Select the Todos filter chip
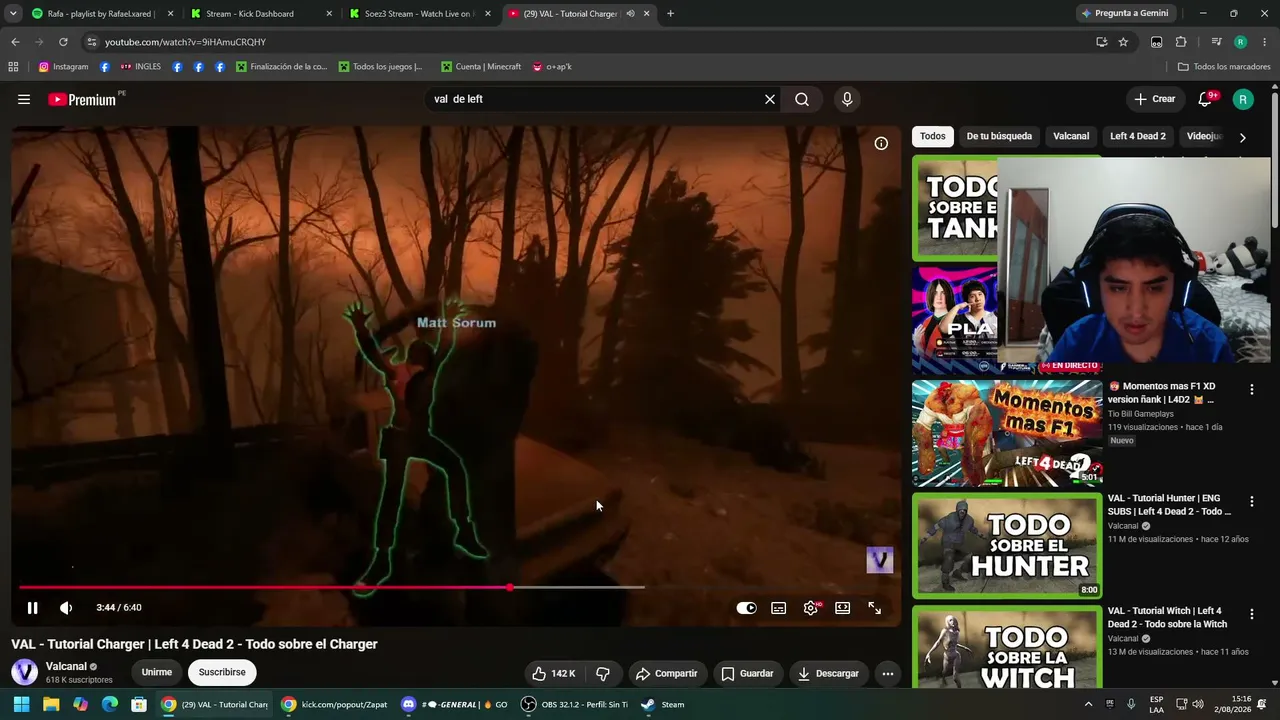Viewport: 1280px width, 720px height. pos(933,136)
